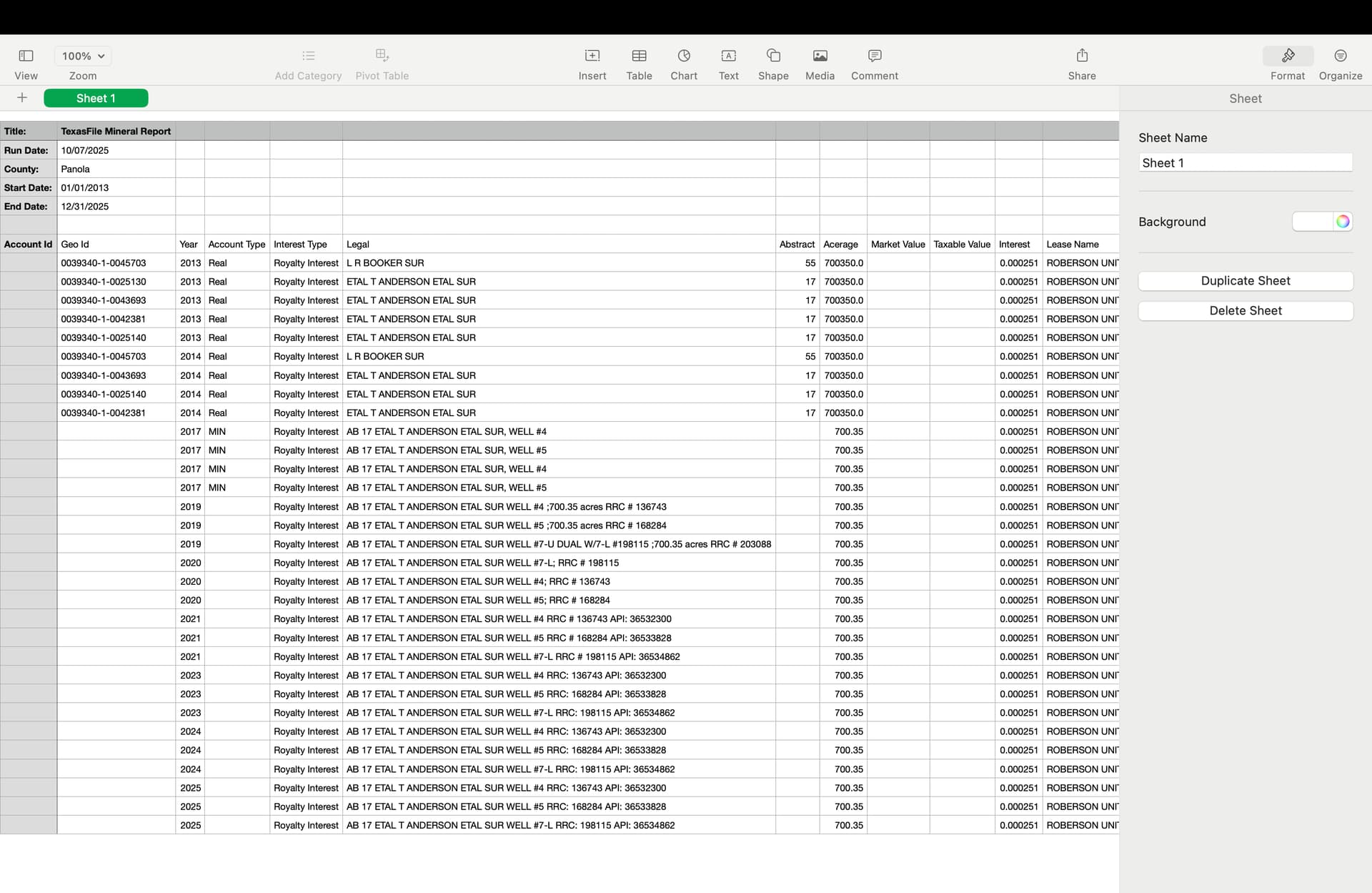
Task: Click the Background fill color well
Action: (1313, 222)
